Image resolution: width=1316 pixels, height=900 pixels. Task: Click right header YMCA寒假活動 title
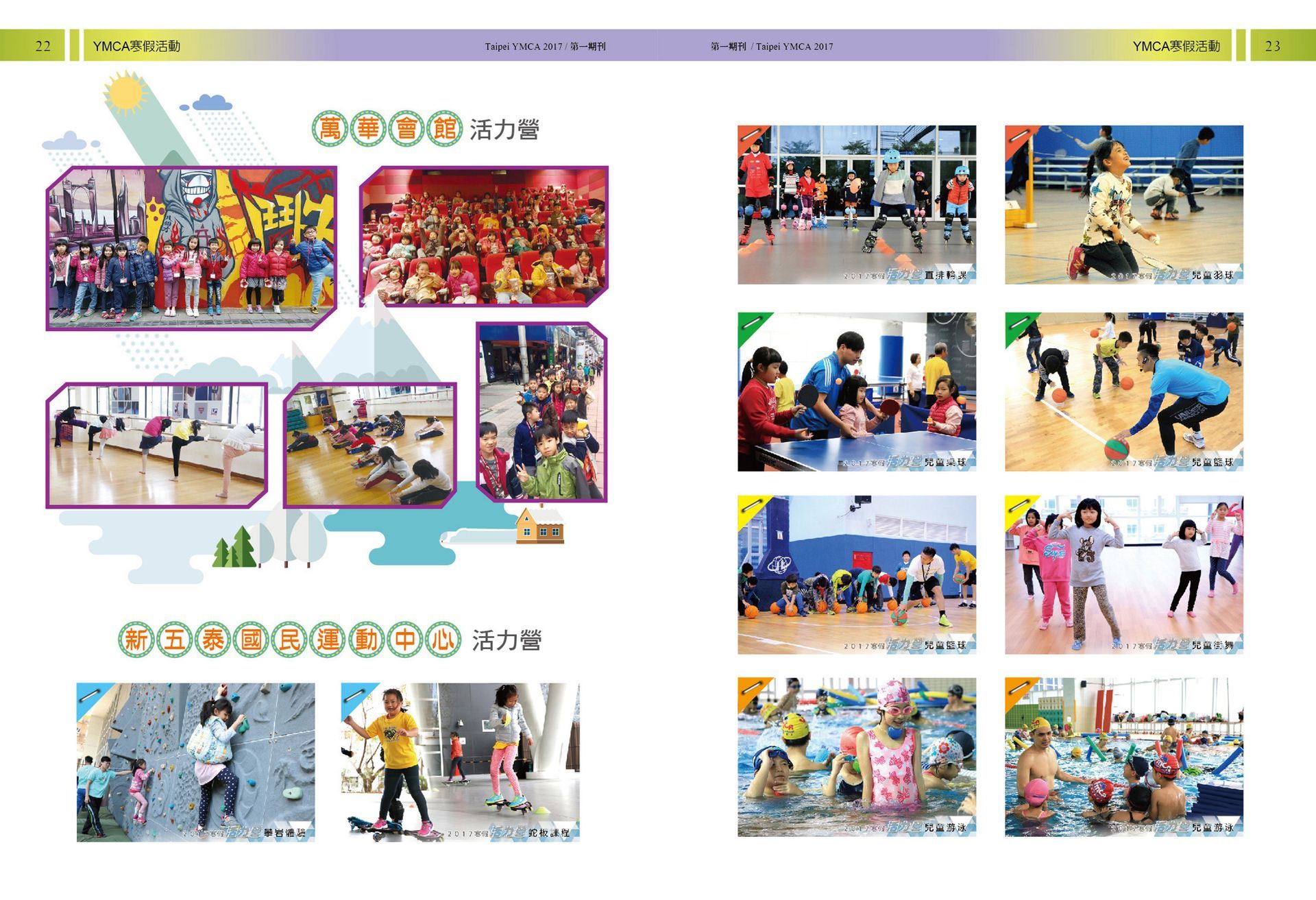pos(1176,46)
